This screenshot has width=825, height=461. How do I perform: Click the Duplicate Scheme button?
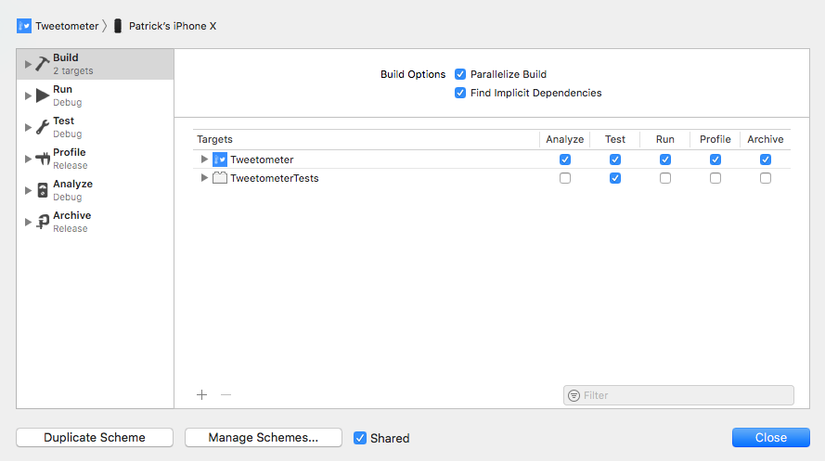(x=95, y=438)
